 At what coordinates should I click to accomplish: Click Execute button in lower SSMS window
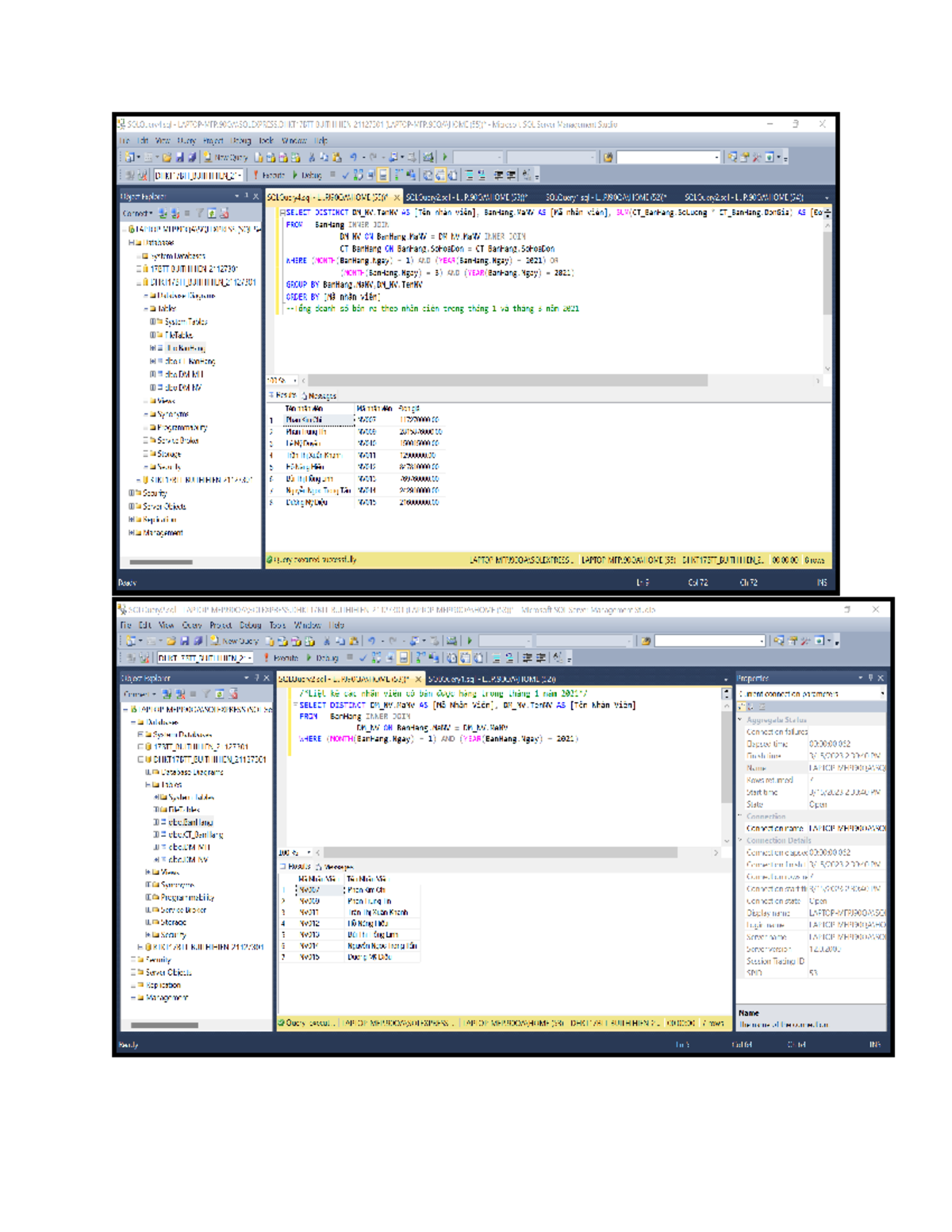click(281, 658)
